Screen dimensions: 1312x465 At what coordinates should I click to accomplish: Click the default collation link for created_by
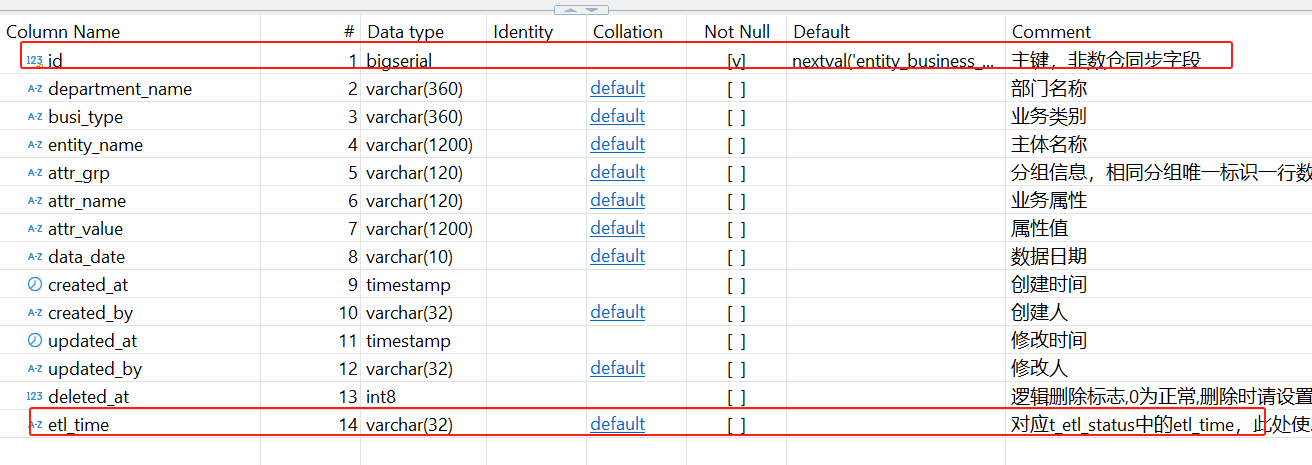(617, 312)
